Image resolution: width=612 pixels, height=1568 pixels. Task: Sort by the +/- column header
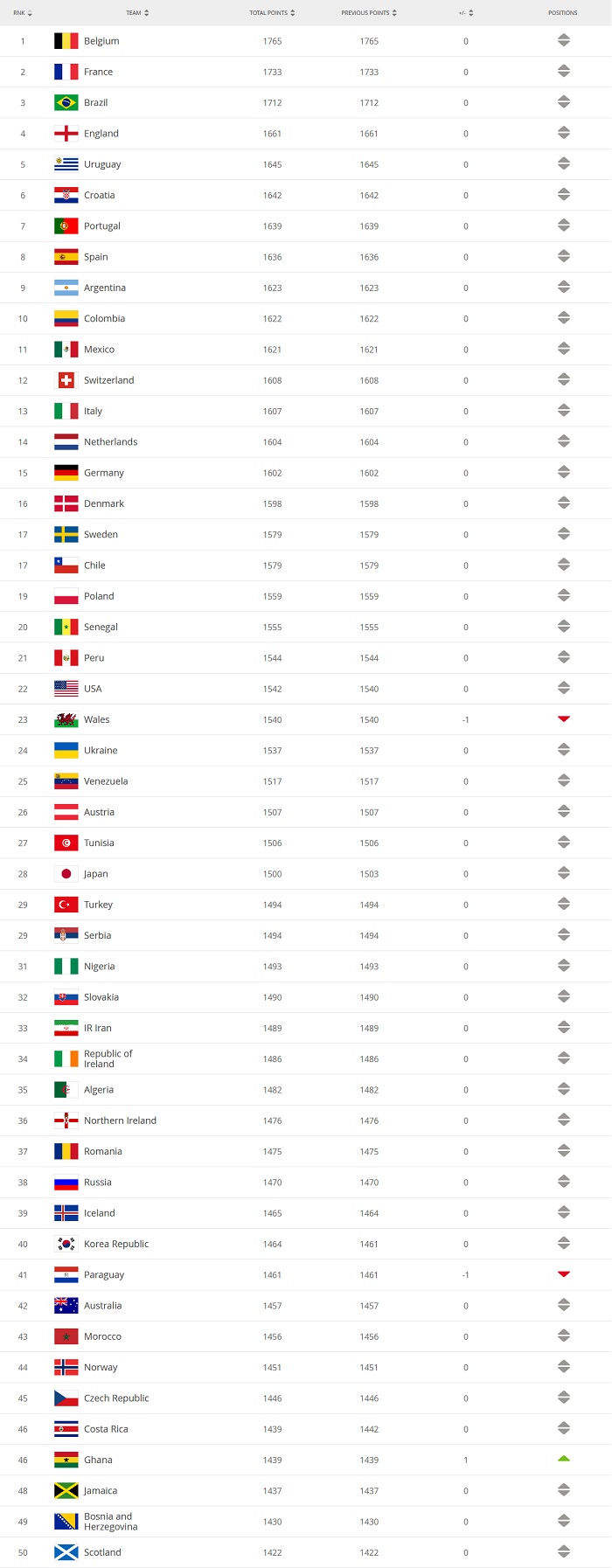[x=466, y=13]
